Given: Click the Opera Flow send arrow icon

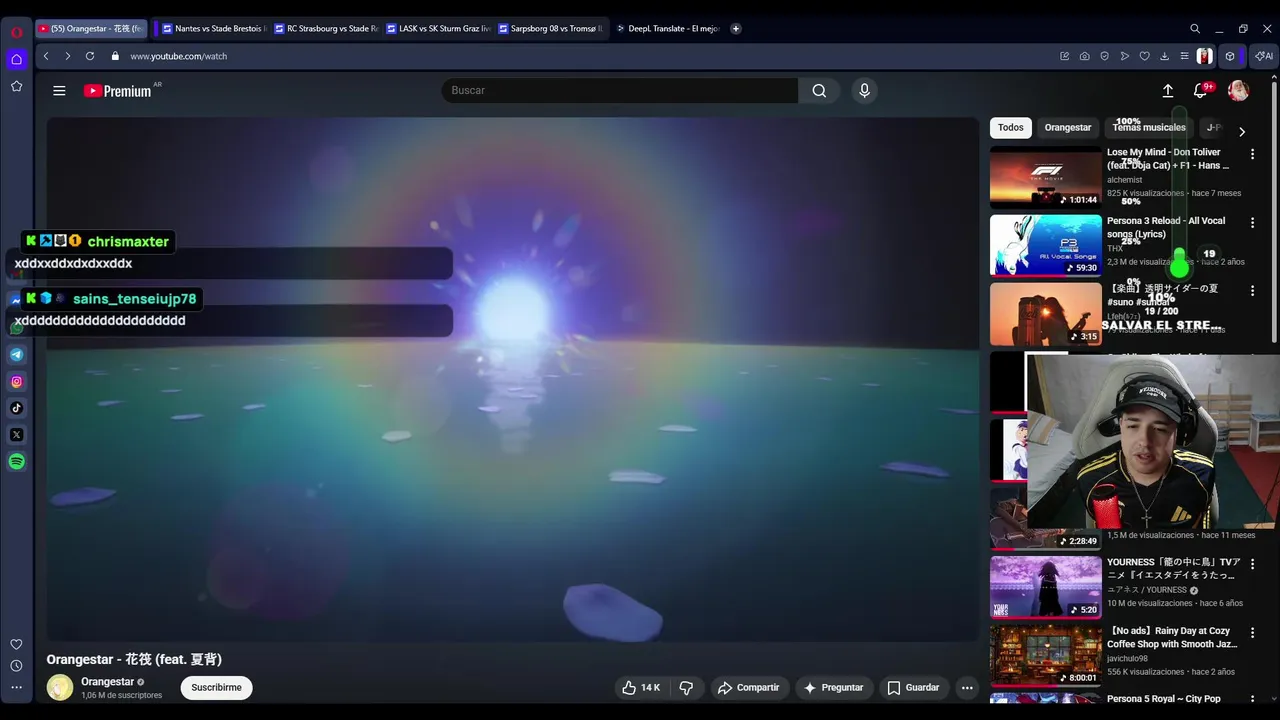Looking at the screenshot, I should (1125, 56).
